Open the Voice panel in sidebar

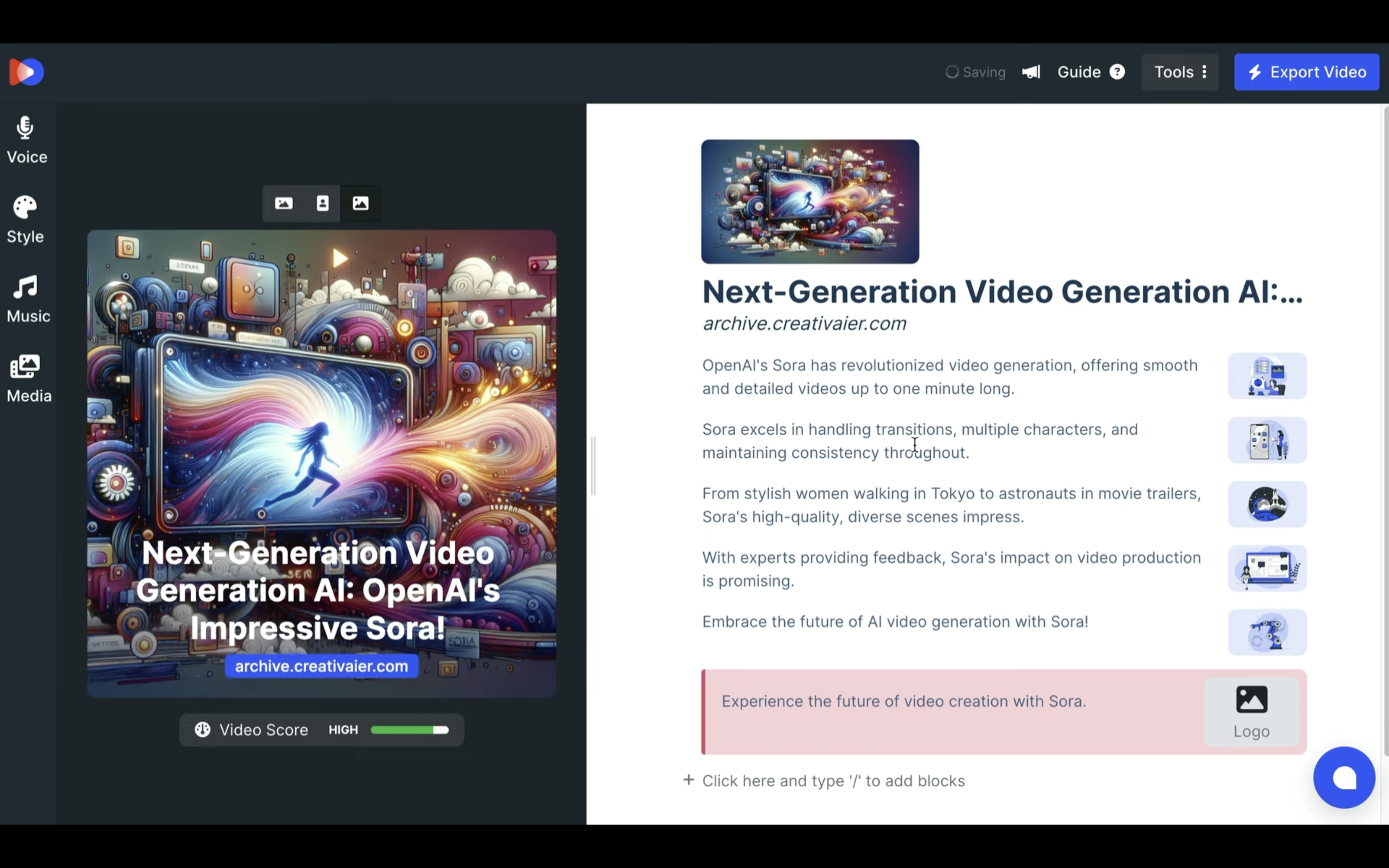pos(27,140)
